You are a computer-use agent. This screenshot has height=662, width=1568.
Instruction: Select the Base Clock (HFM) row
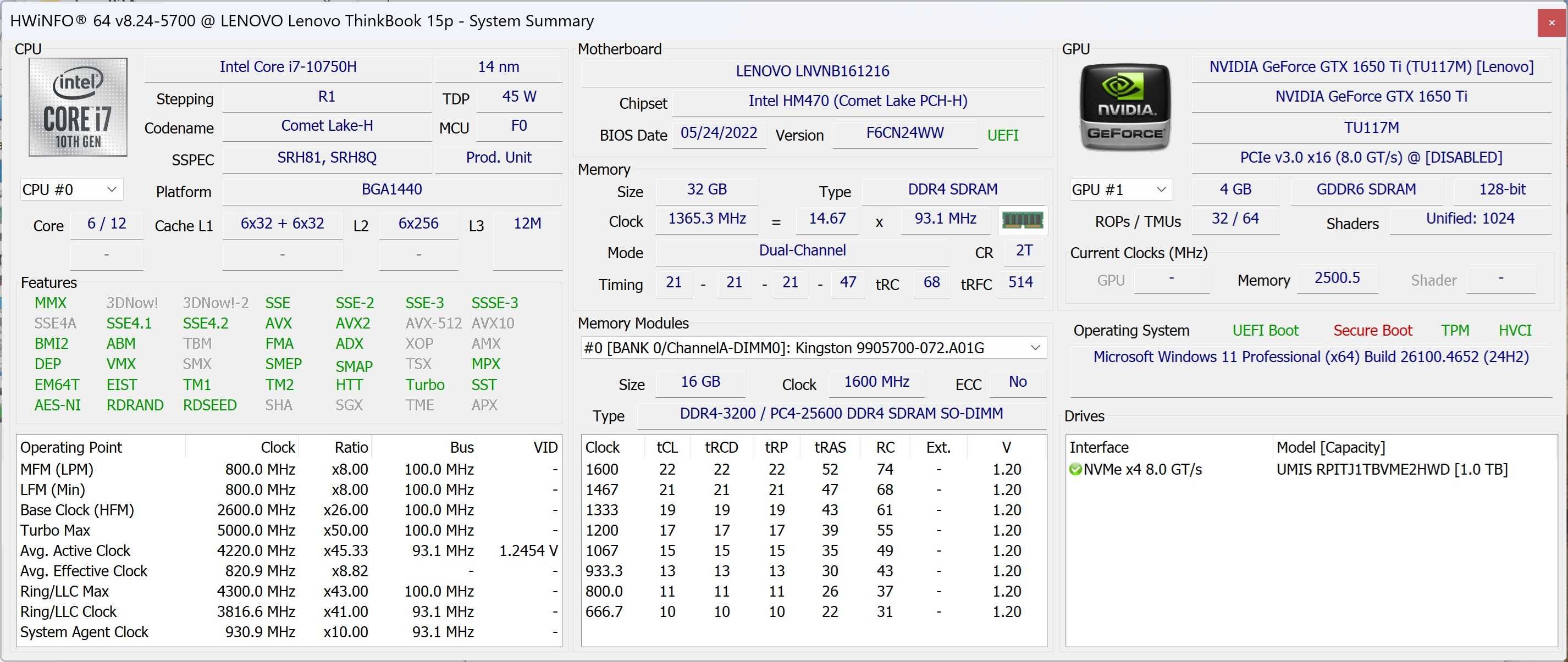tap(289, 510)
